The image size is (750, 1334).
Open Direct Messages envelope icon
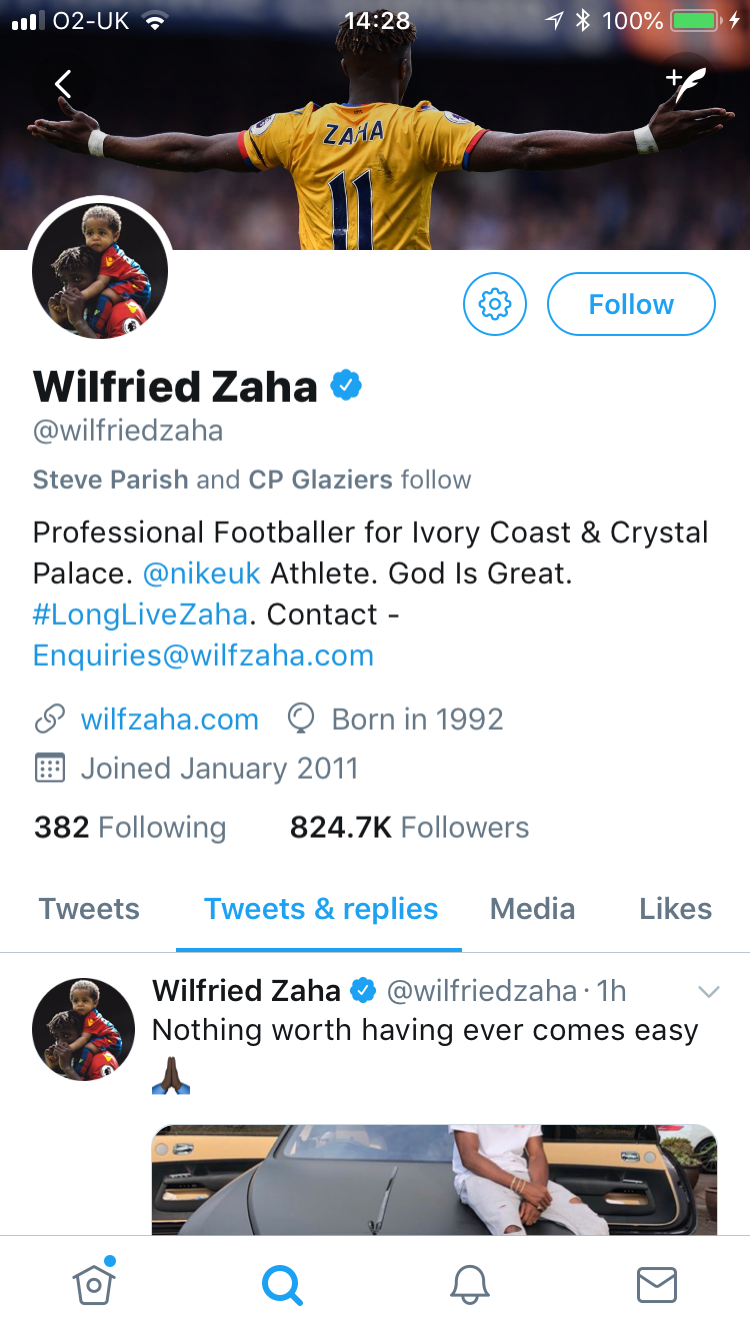point(657,1284)
